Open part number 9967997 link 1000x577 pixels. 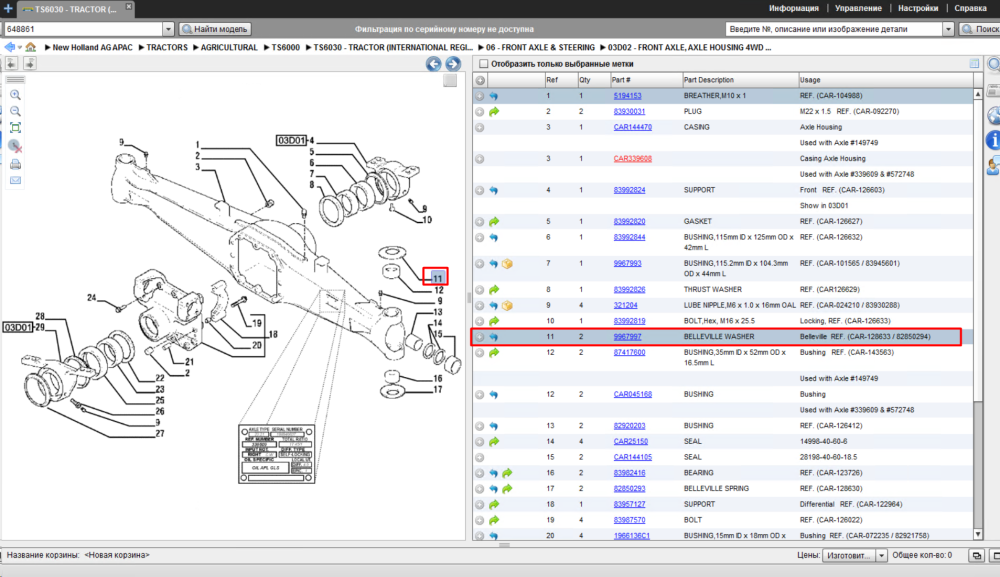click(x=628, y=337)
